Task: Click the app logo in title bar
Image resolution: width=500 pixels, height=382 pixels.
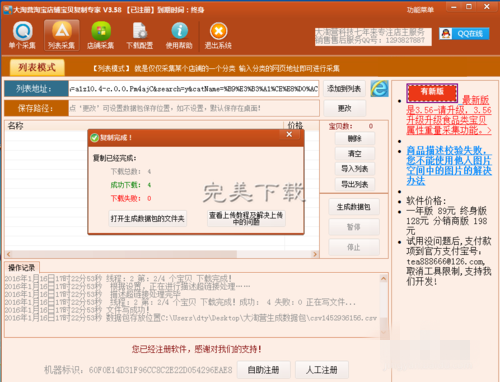Action: pos(7,9)
